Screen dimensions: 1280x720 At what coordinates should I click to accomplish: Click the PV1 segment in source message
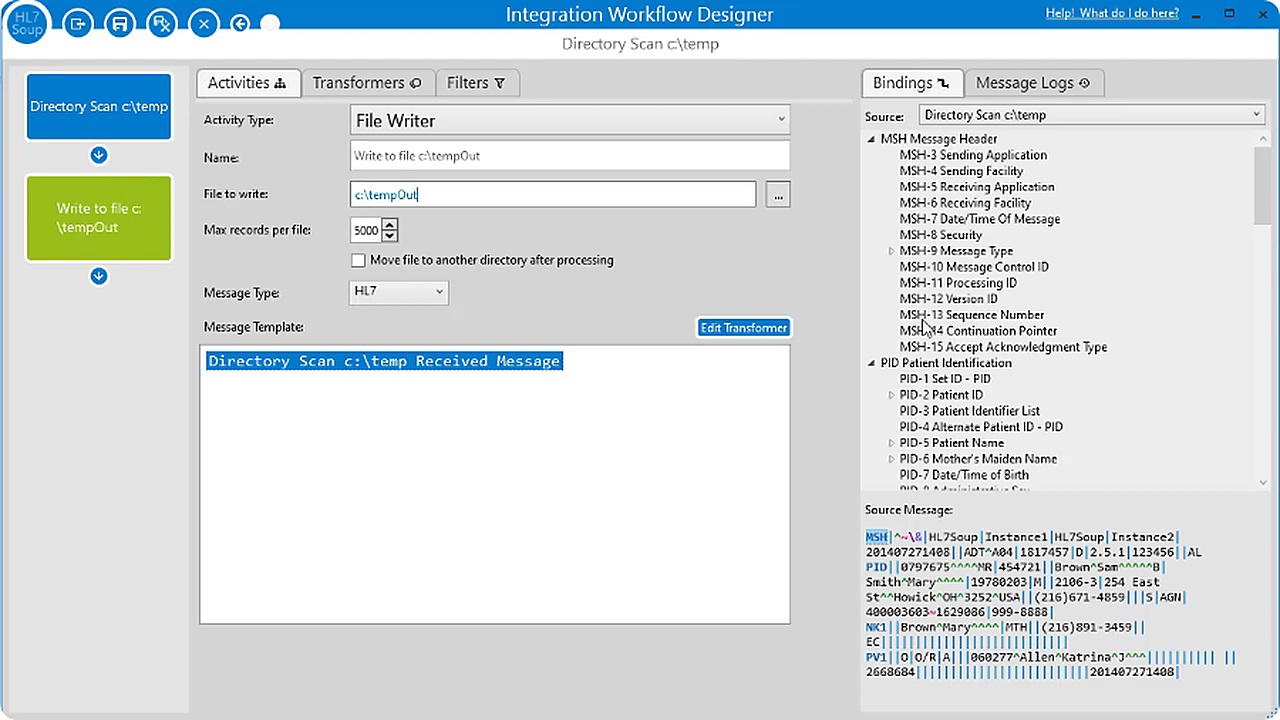pyautogui.click(x=876, y=657)
